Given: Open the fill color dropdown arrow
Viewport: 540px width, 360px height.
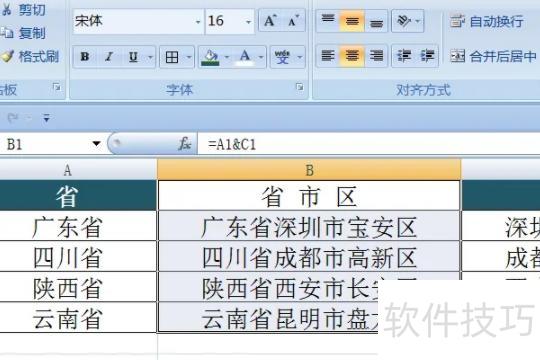Looking at the screenshot, I should point(227,57).
